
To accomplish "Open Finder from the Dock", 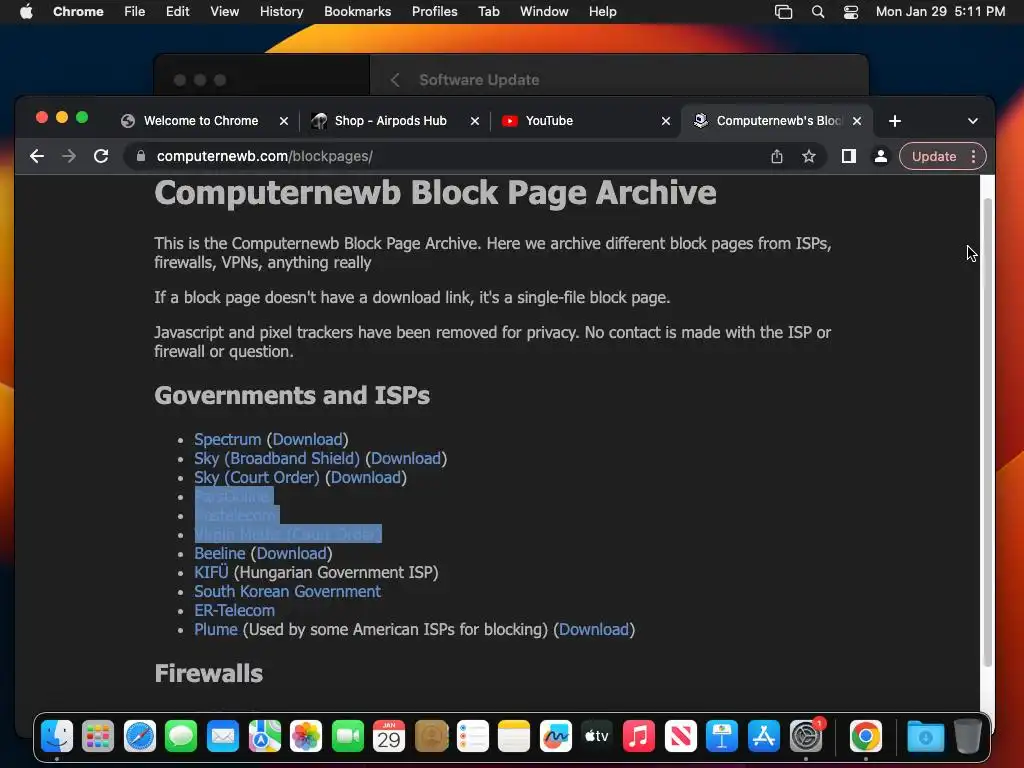I will (x=57, y=737).
